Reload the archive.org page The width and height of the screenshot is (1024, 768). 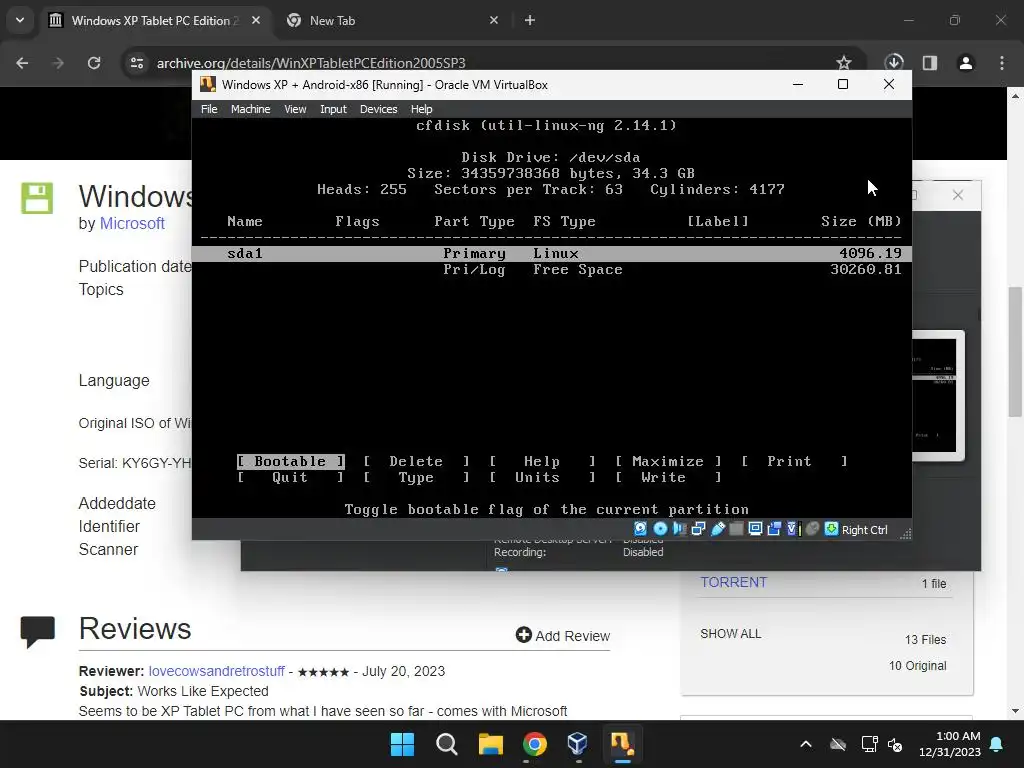click(x=94, y=63)
